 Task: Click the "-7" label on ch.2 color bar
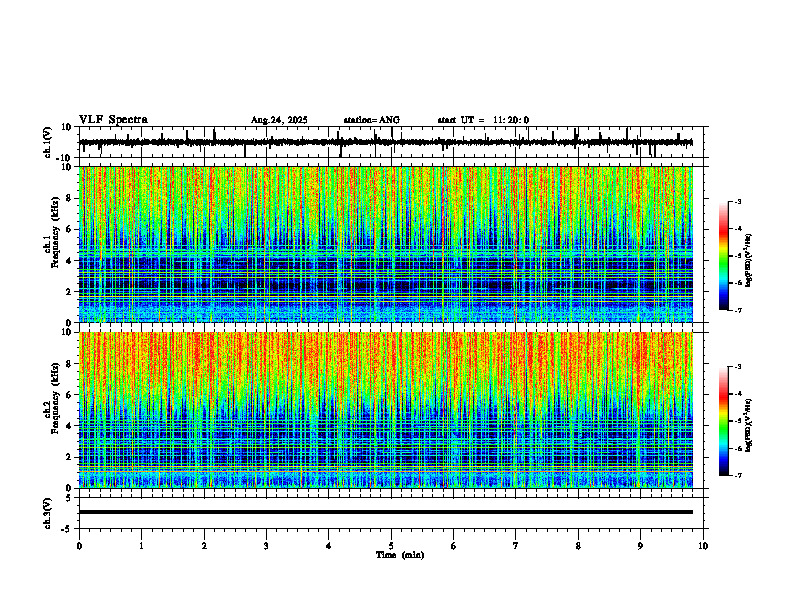[738, 475]
